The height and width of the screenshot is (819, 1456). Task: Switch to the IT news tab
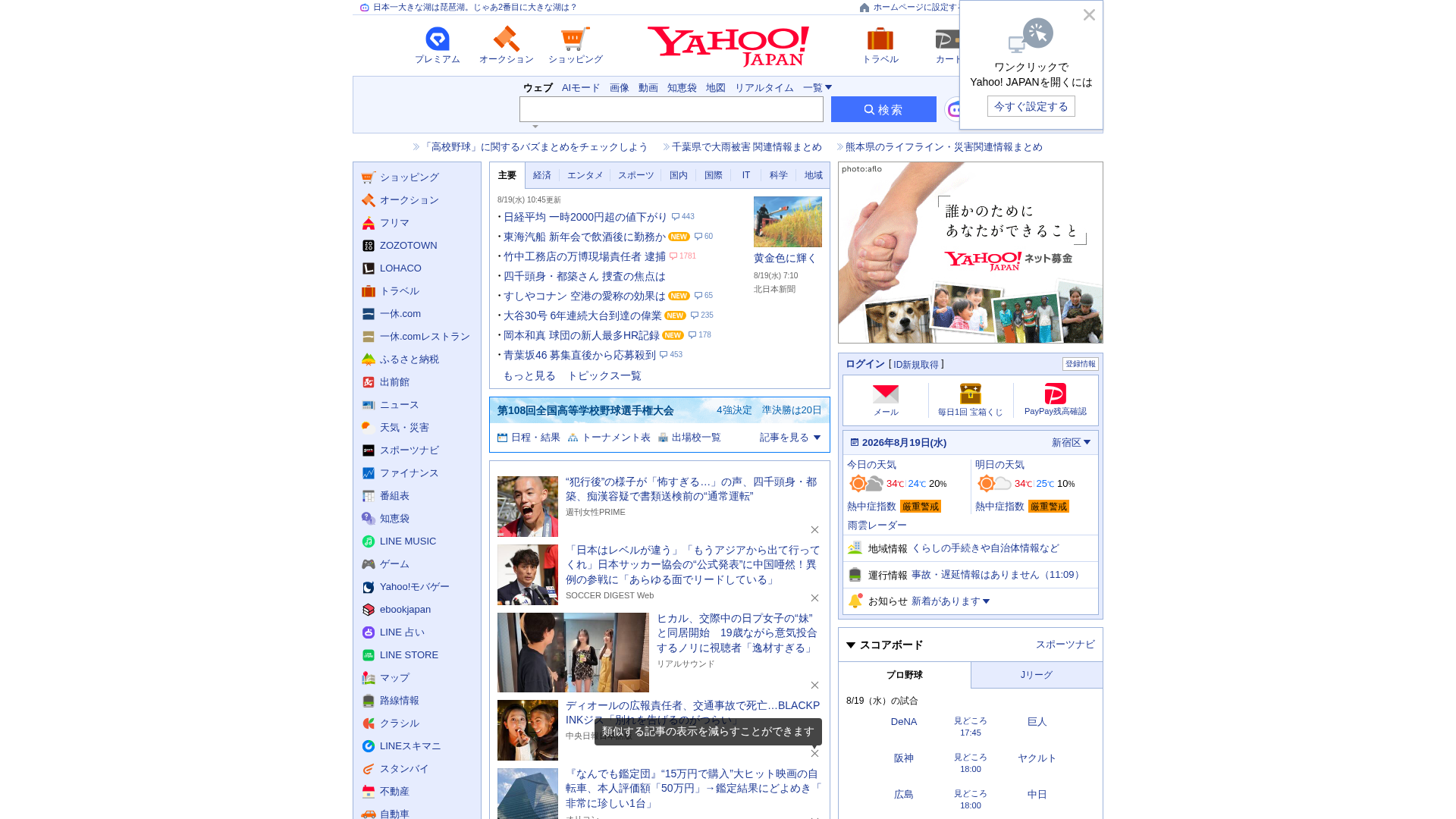pyautogui.click(x=746, y=175)
